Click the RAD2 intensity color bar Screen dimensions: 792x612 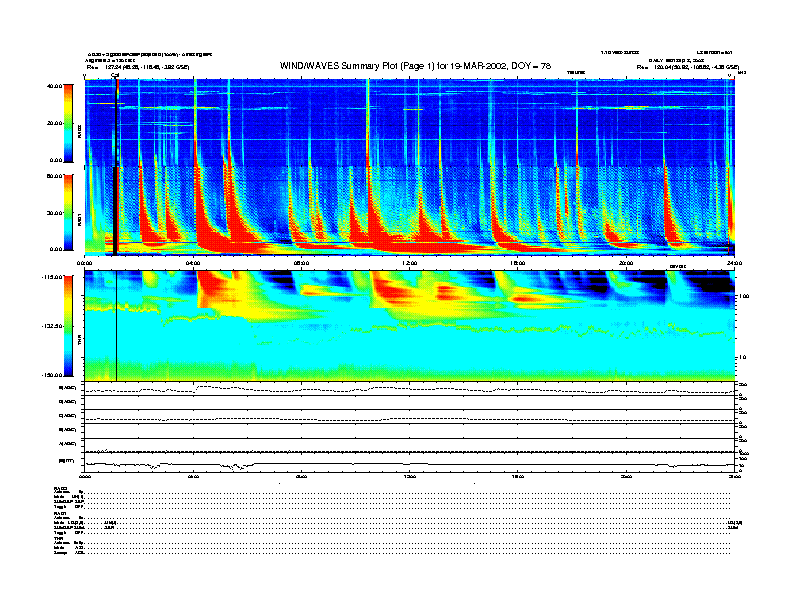coord(68,123)
